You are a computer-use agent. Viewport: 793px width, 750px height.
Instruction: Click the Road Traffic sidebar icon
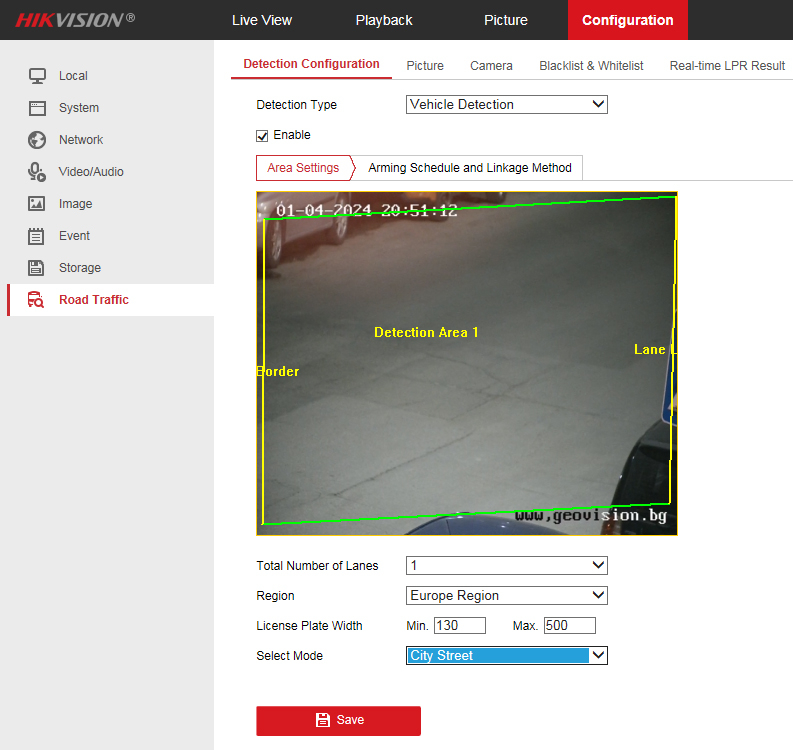point(37,300)
